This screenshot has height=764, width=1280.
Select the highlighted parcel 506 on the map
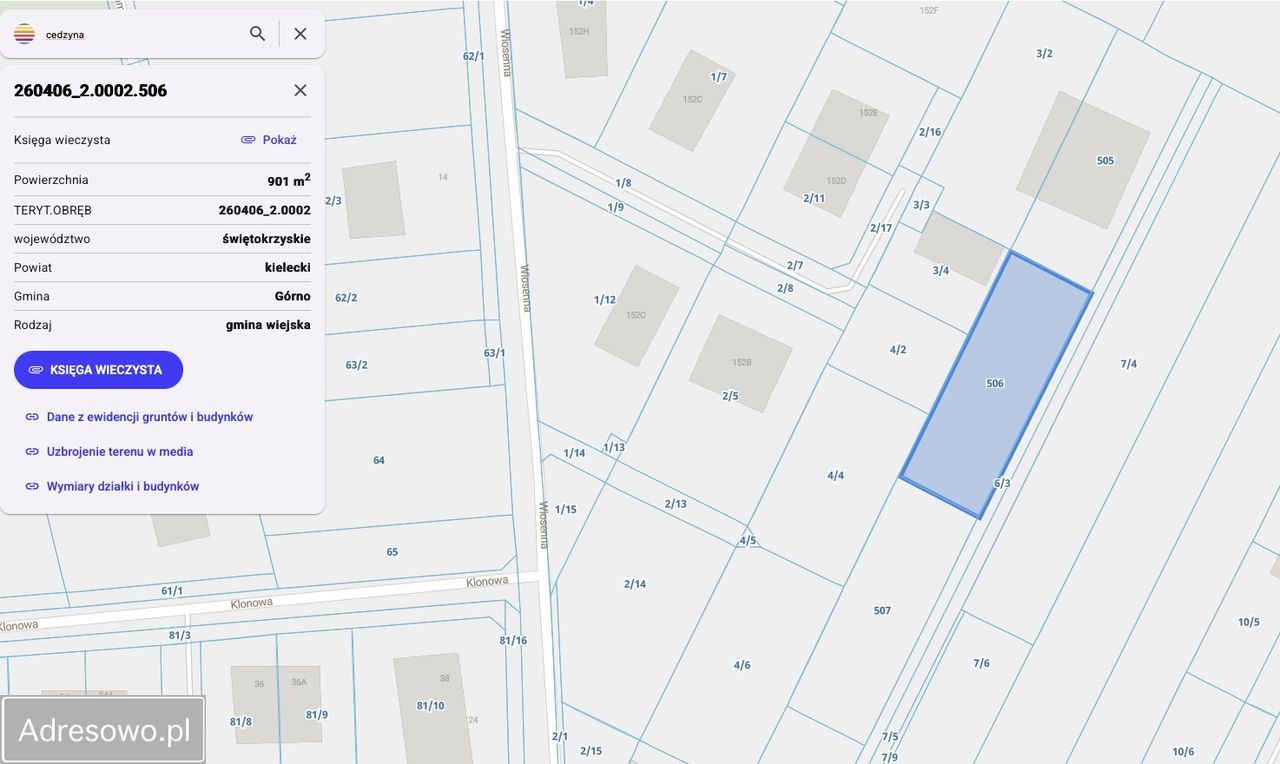click(995, 384)
